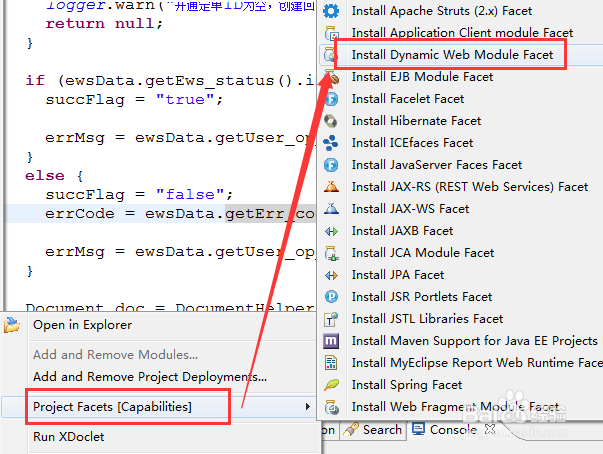The width and height of the screenshot is (603, 454).
Task: Pick Install ICEfaces Facet option
Action: click(412, 143)
